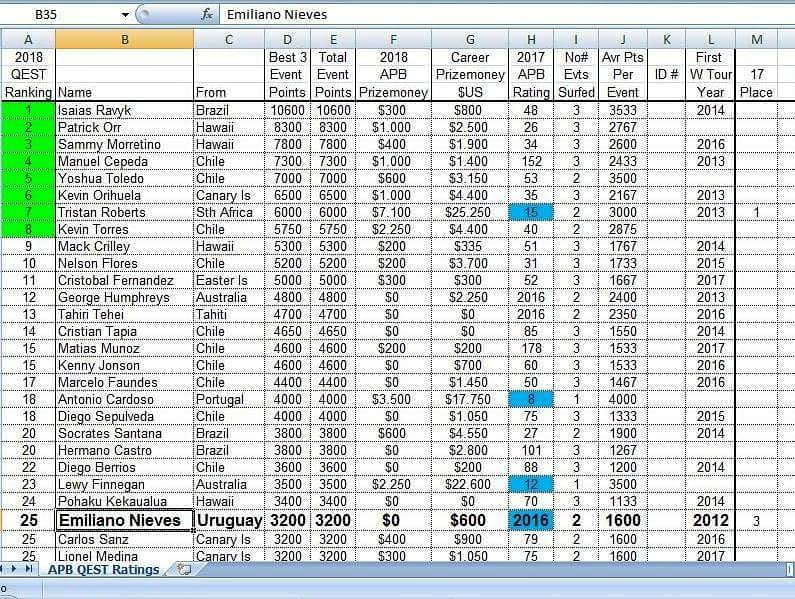Click the bold 2012 First W Tour year

710,520
